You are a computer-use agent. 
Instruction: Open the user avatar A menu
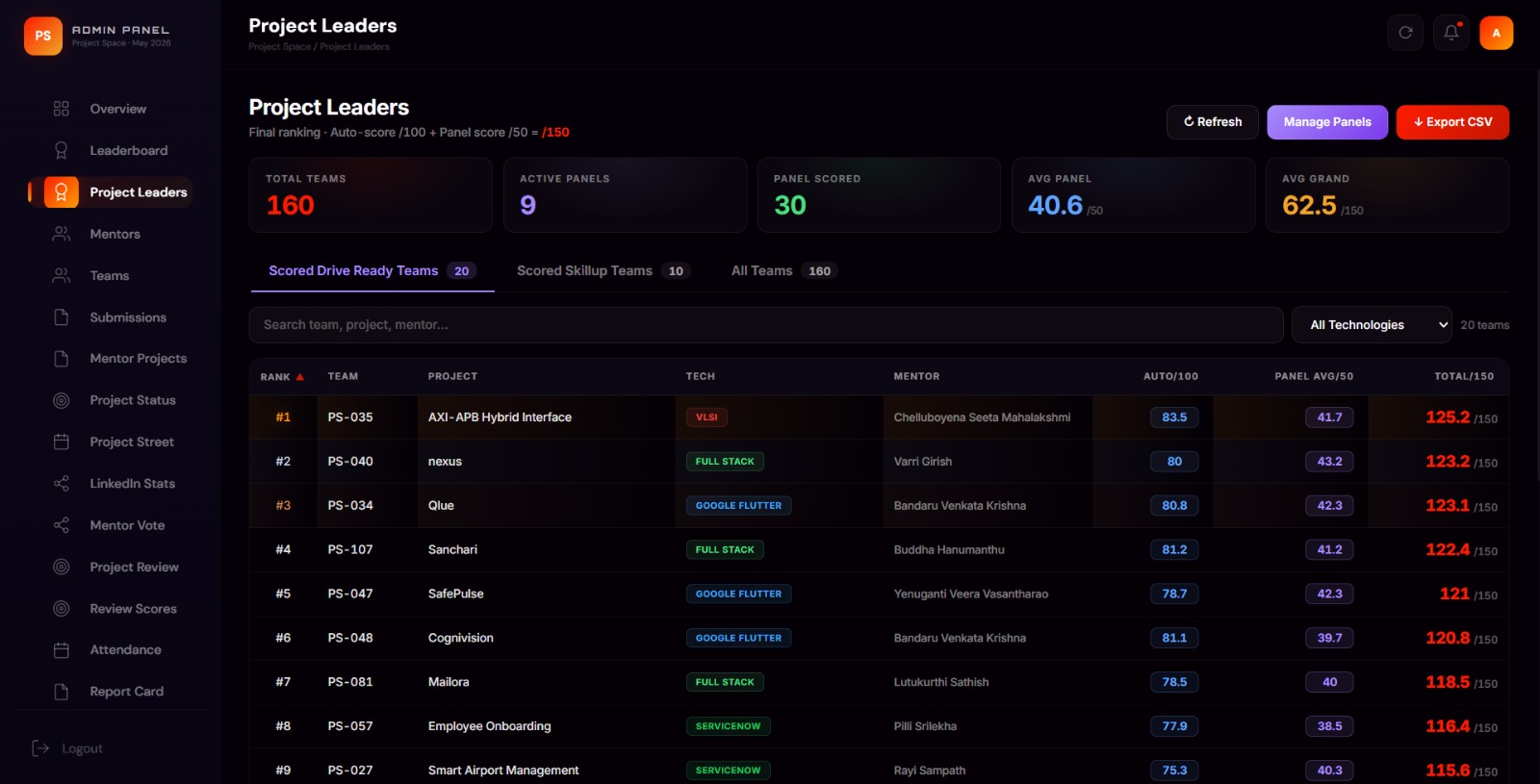1496,33
